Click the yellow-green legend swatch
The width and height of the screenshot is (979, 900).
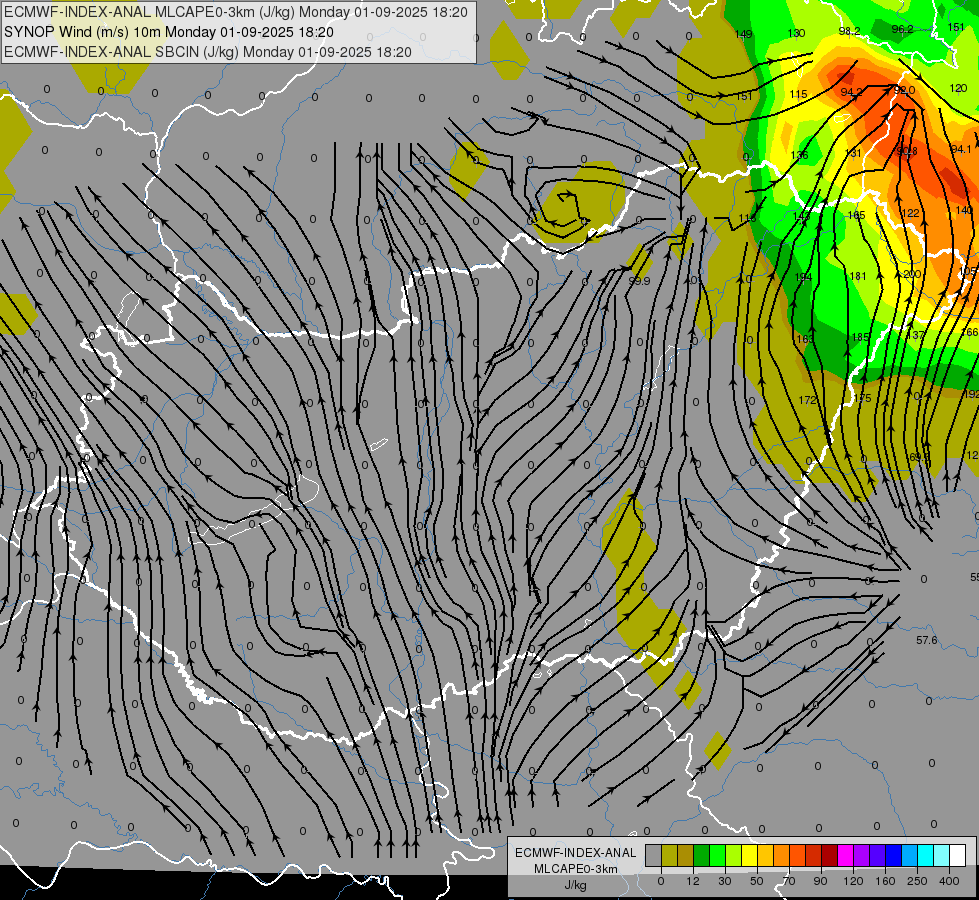(x=734, y=856)
